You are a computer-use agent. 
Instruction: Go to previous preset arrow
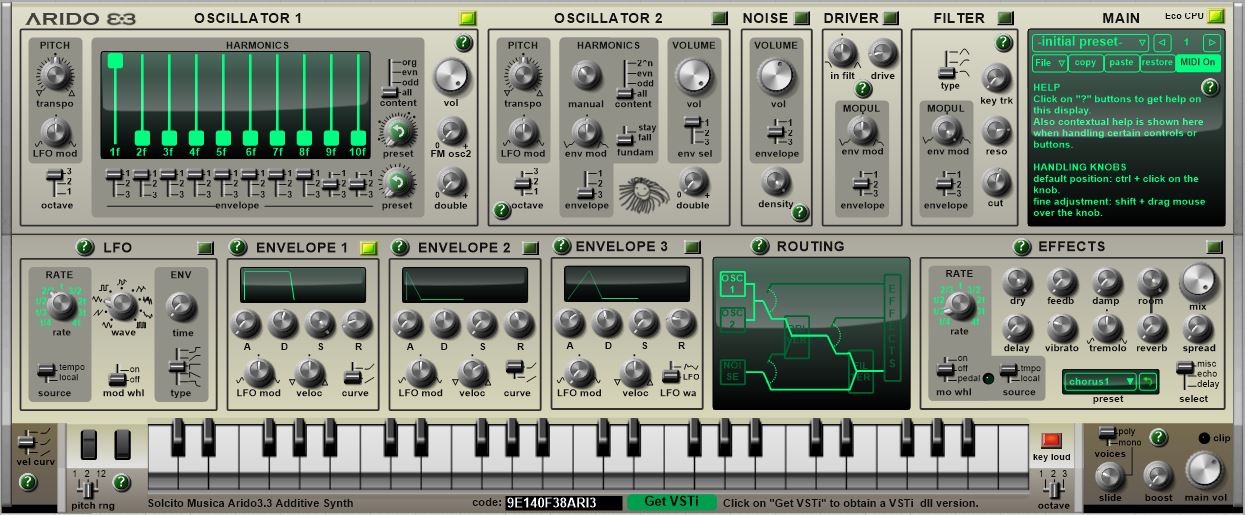pos(1161,42)
